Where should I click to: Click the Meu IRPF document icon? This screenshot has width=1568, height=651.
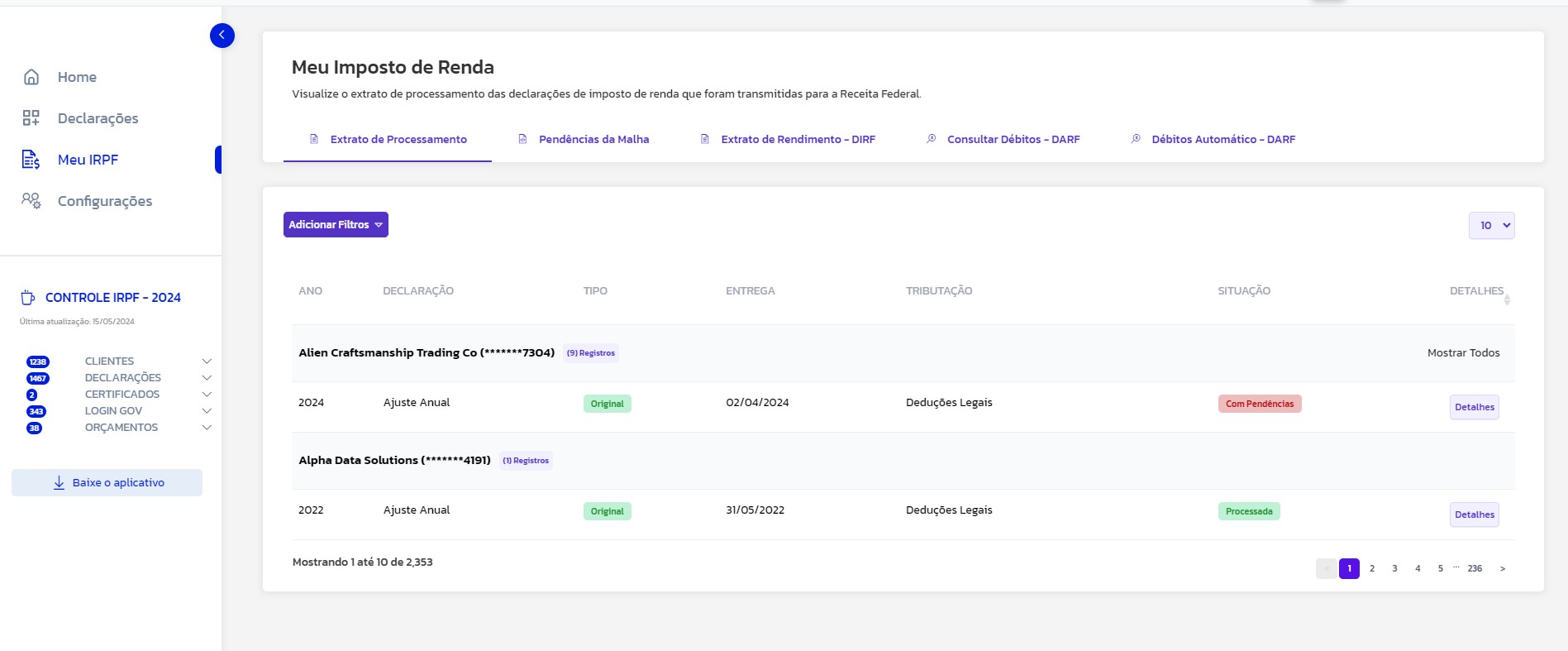pos(31,160)
